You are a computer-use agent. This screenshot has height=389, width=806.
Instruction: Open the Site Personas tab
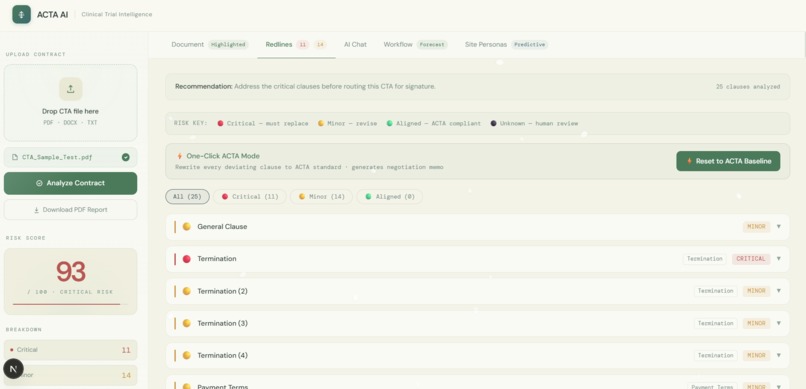tap(506, 45)
